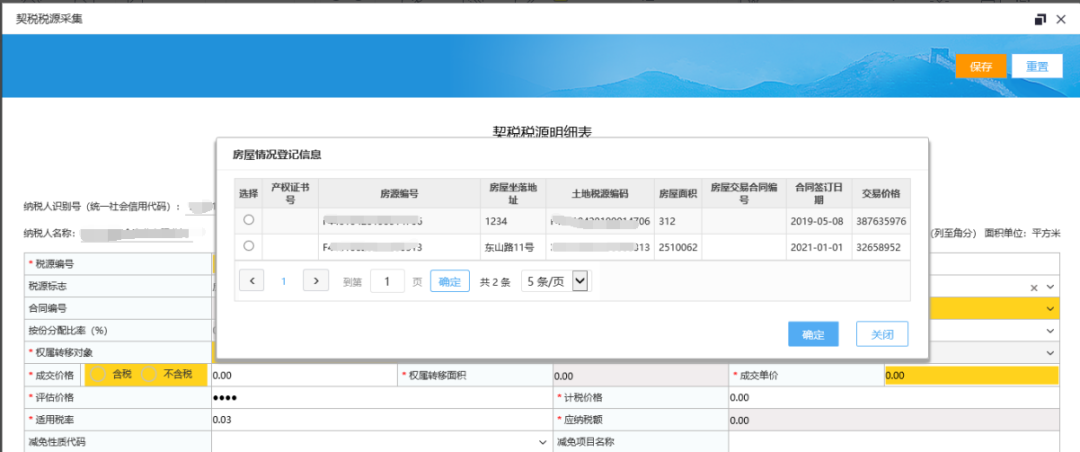Open the 5 条/页 page size dropdown
The width and height of the screenshot is (1080, 452).
[x=555, y=280]
